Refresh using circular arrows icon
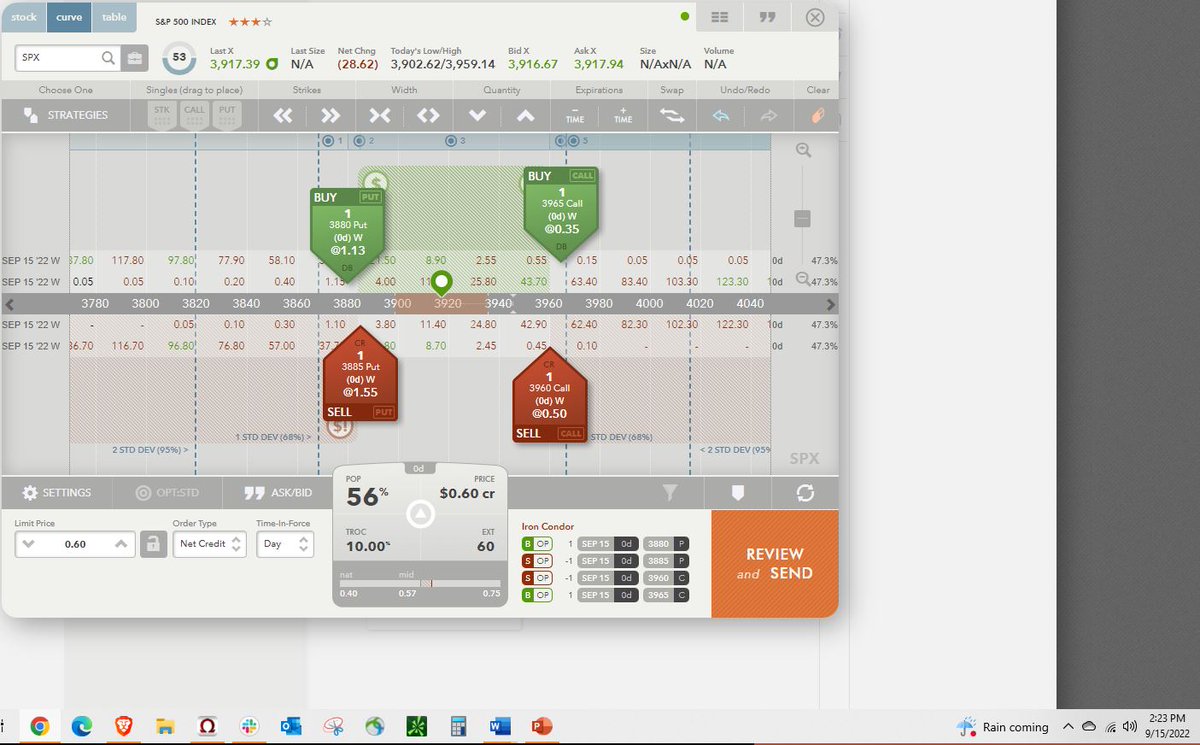This screenshot has width=1200, height=745. pyautogui.click(x=806, y=492)
